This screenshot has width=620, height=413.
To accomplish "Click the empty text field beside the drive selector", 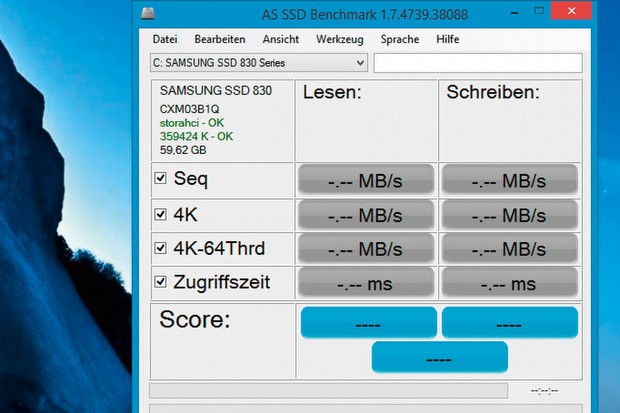I will [478, 63].
